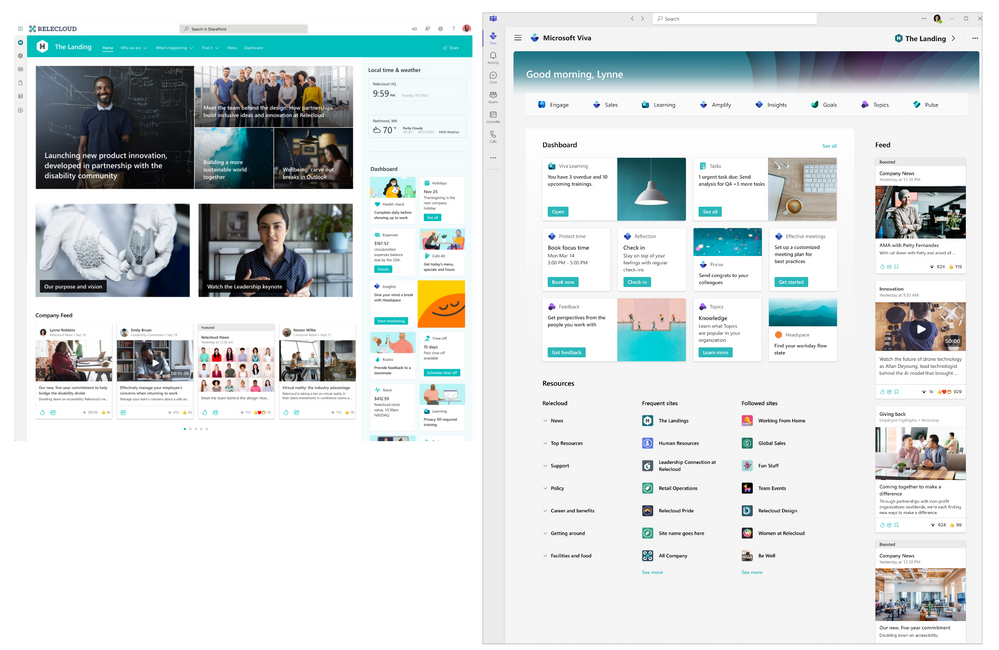This screenshot has height=650, width=999.
Task: Select the Engage icon in Viva navigation
Action: [x=541, y=105]
